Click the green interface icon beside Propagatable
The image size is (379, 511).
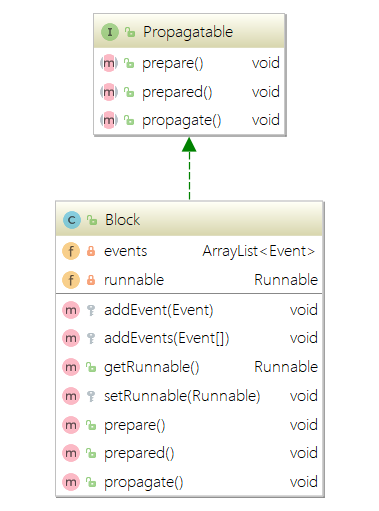pos(110,32)
